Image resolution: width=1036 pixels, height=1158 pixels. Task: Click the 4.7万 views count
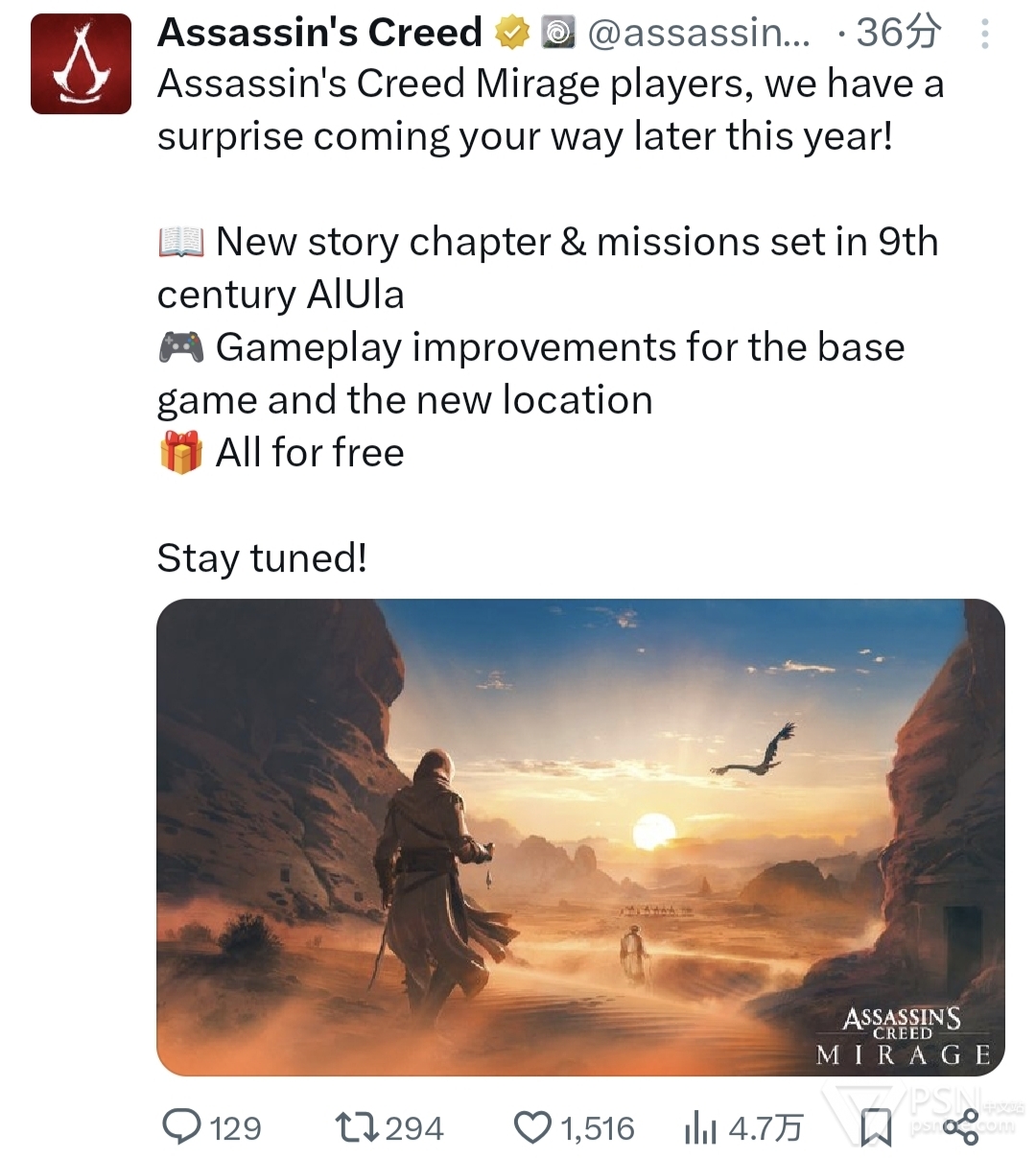765,1127
